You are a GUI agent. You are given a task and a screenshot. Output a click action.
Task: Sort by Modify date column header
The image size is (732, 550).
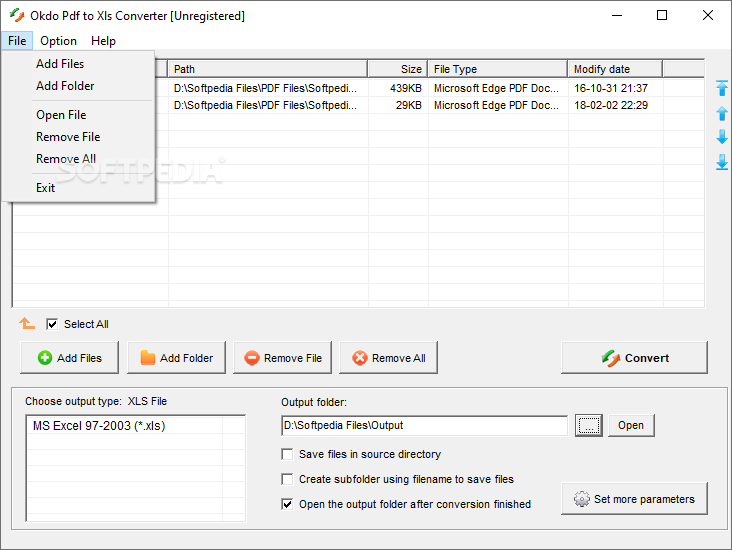coord(615,69)
